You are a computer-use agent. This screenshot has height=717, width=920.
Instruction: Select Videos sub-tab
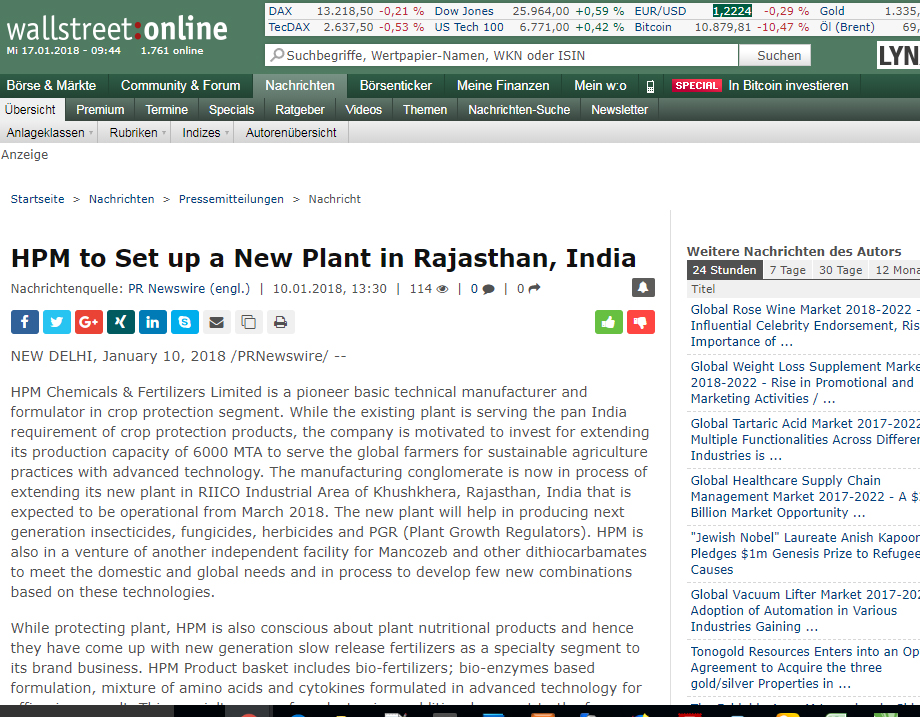[x=363, y=110]
